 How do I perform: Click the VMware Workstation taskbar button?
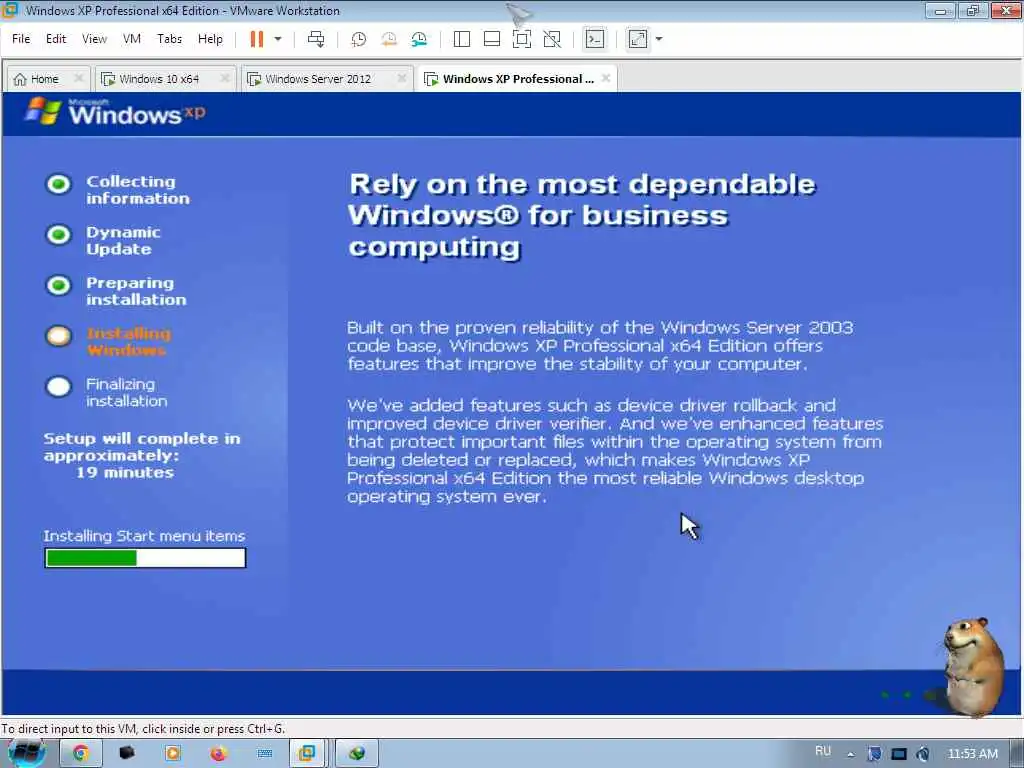click(x=308, y=753)
